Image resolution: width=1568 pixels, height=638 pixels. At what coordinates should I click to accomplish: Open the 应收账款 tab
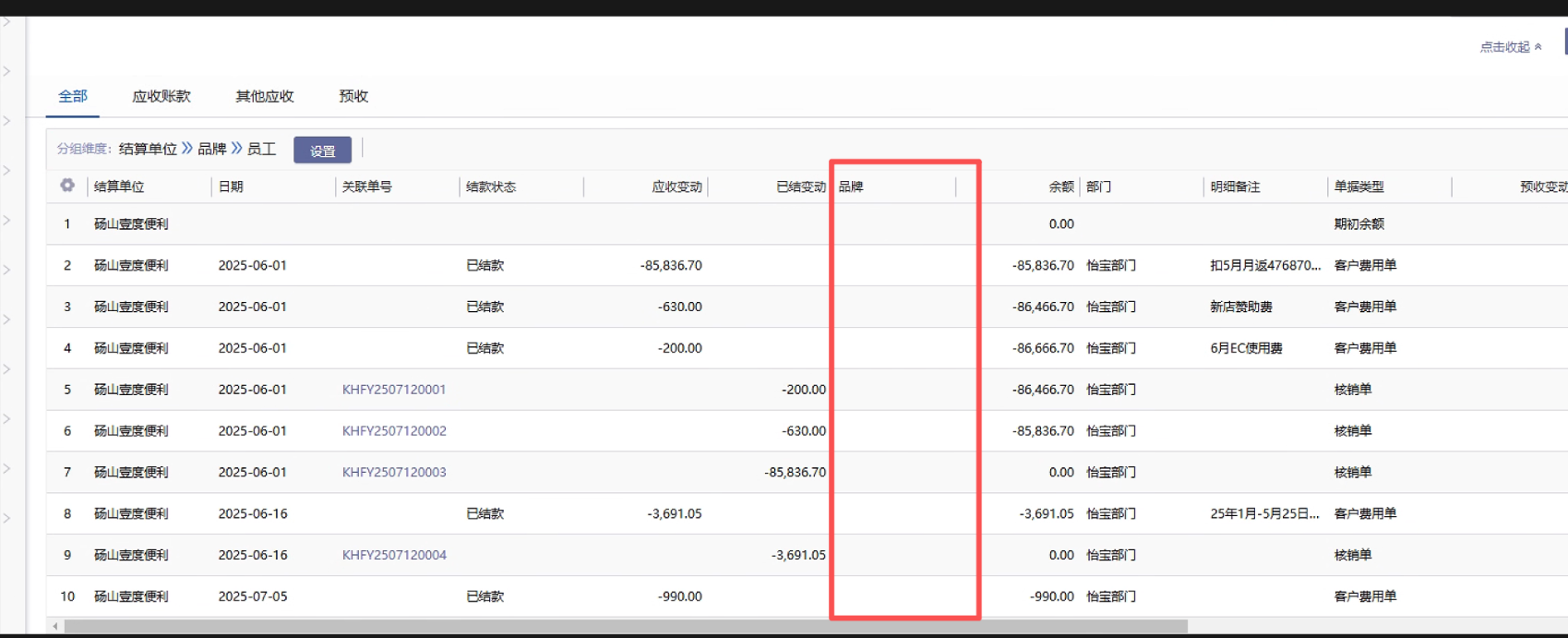pos(162,96)
